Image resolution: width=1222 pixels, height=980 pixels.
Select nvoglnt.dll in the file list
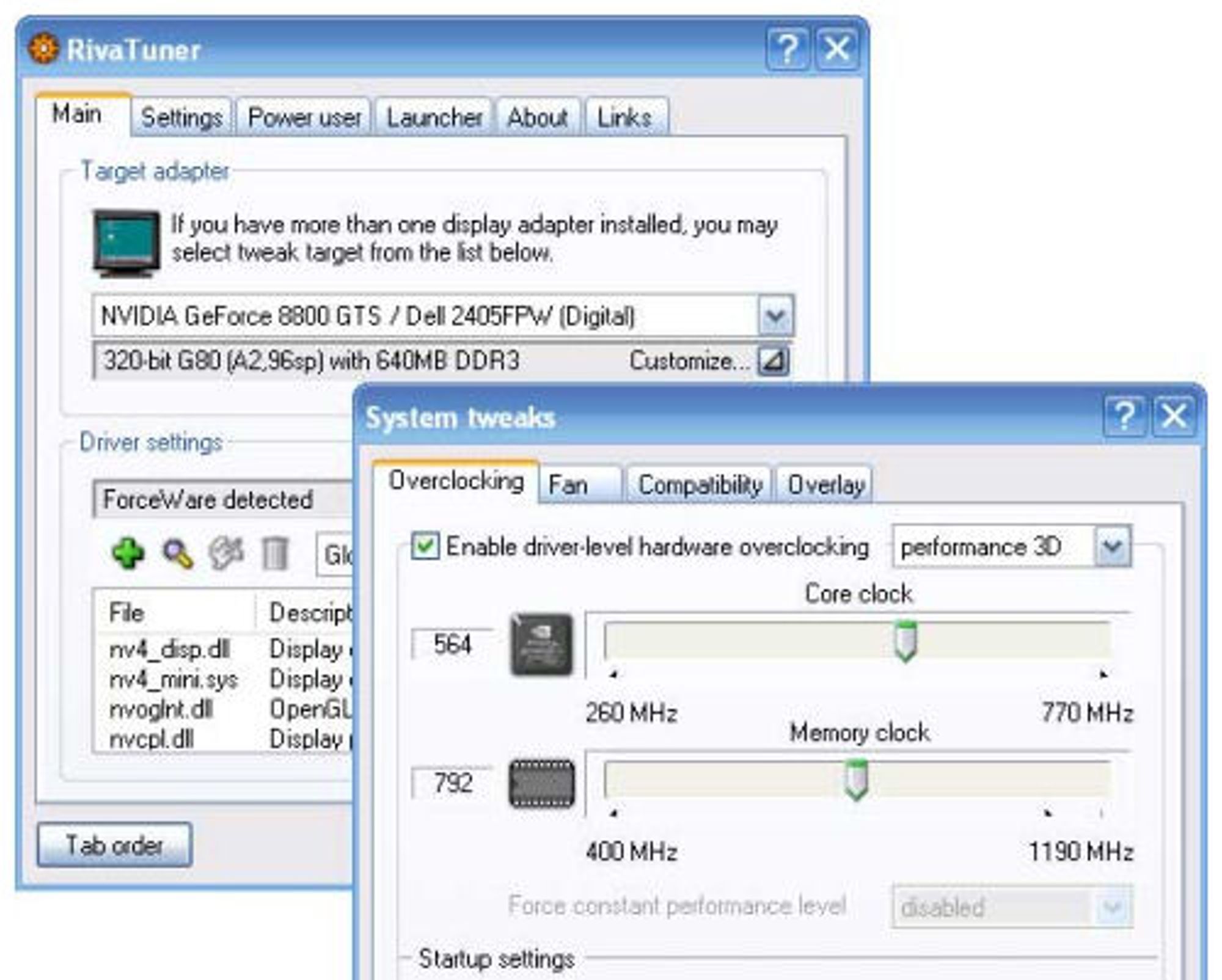(161, 709)
